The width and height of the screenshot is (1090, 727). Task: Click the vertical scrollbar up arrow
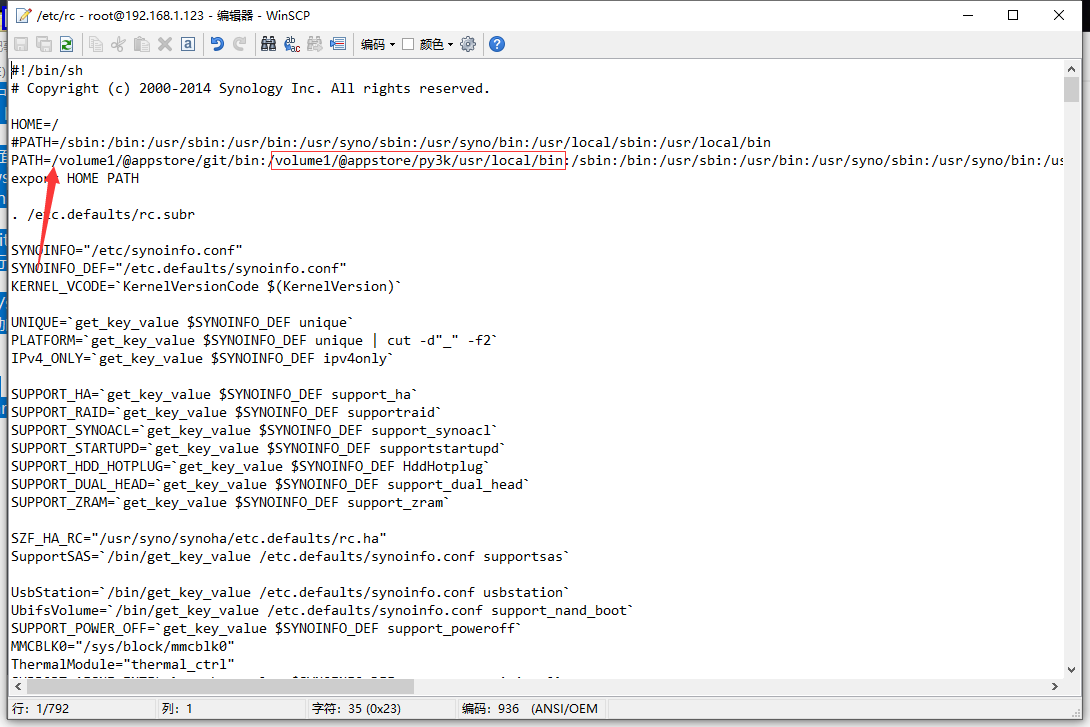(1071, 69)
